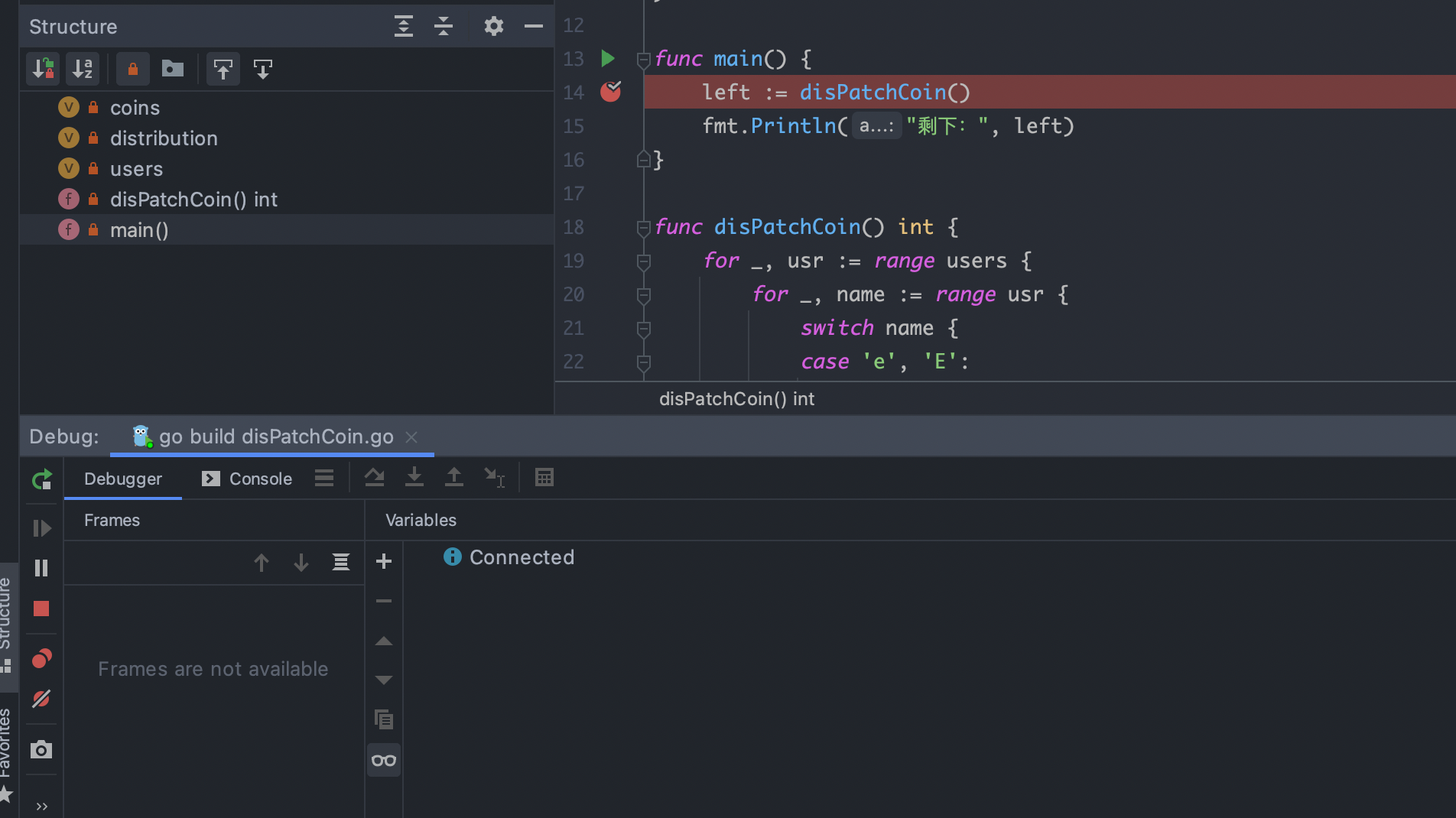Take a thread dump camera icon
Viewport: 1456px width, 818px height.
click(41, 749)
